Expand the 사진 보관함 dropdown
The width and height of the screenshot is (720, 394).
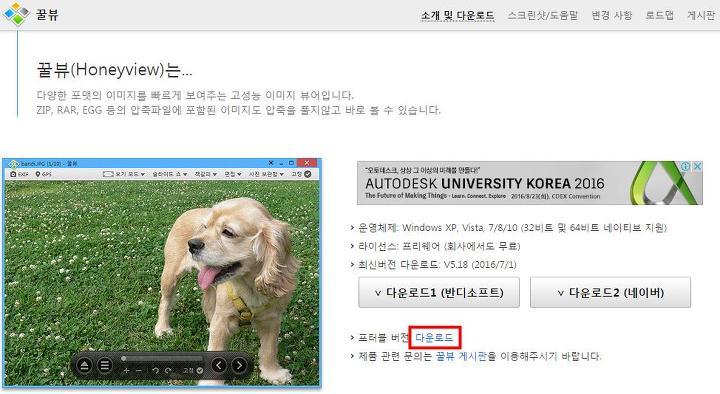[x=266, y=174]
